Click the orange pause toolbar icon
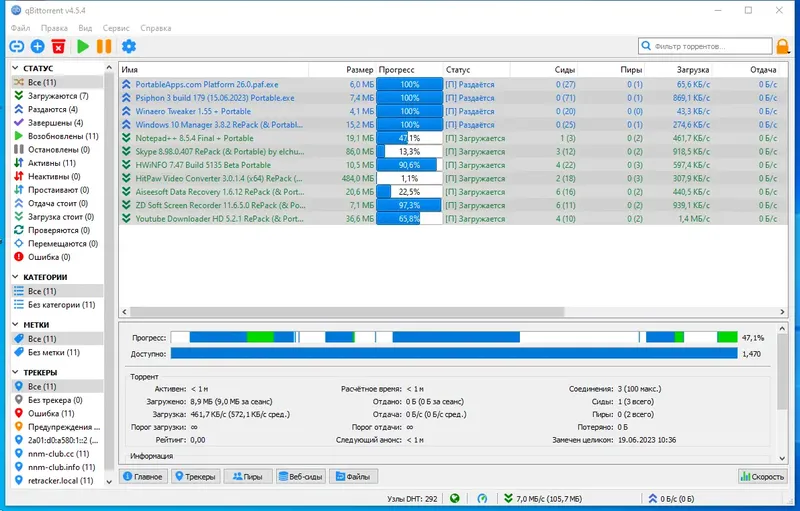The height and width of the screenshot is (511, 800). [104, 47]
